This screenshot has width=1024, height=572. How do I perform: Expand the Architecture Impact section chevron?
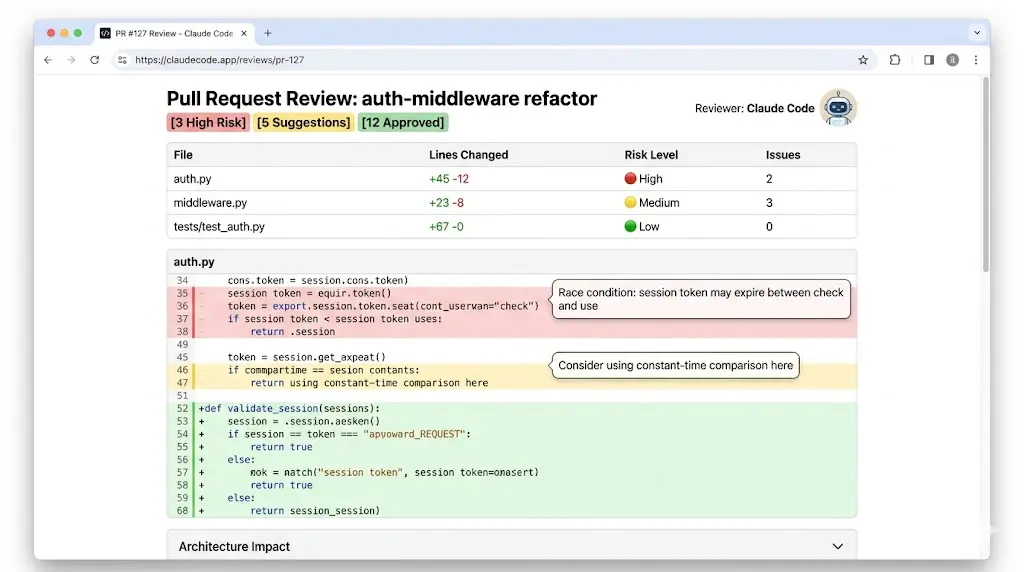point(837,547)
